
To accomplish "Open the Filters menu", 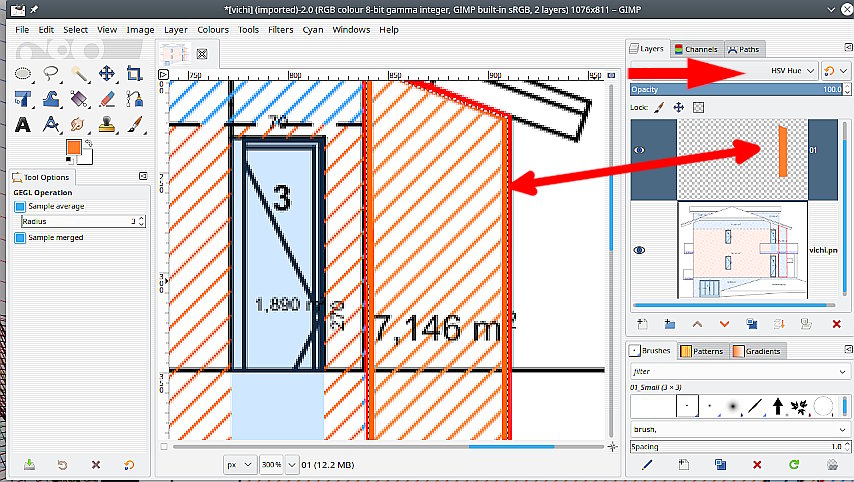I will 280,30.
